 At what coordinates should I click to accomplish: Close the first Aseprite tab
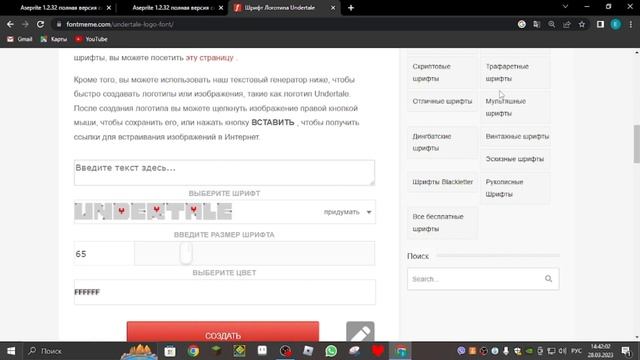109,8
